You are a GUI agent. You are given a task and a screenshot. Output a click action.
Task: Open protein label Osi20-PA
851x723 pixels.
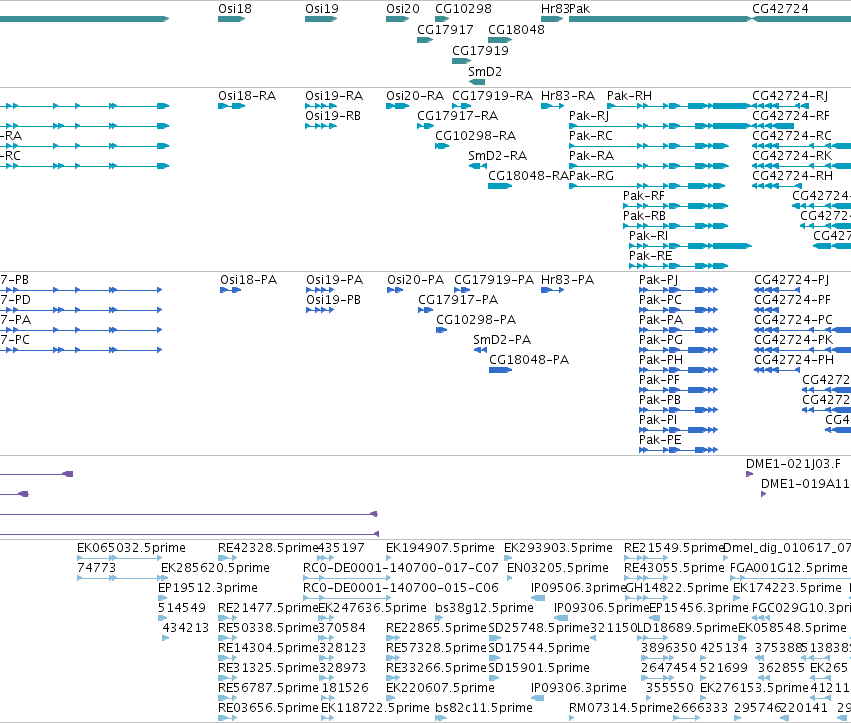click(415, 280)
